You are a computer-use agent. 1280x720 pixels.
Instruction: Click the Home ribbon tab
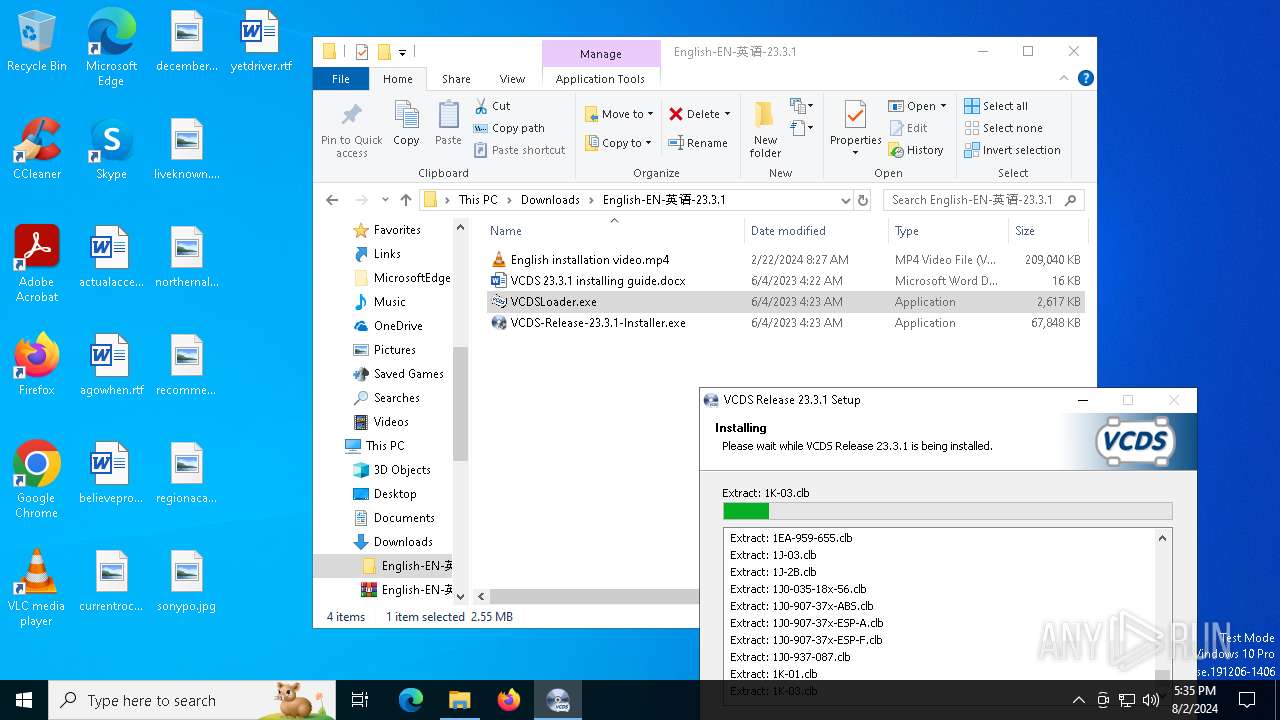397,79
